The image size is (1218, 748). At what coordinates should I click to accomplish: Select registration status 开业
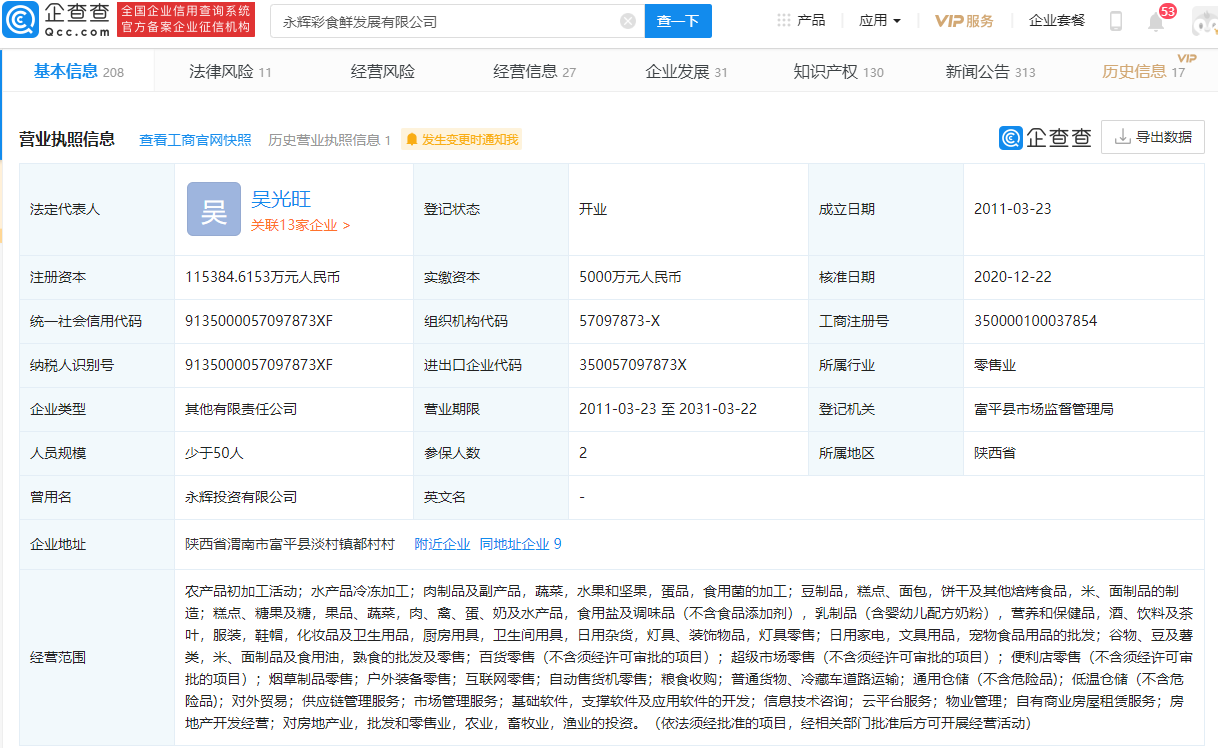[593, 209]
